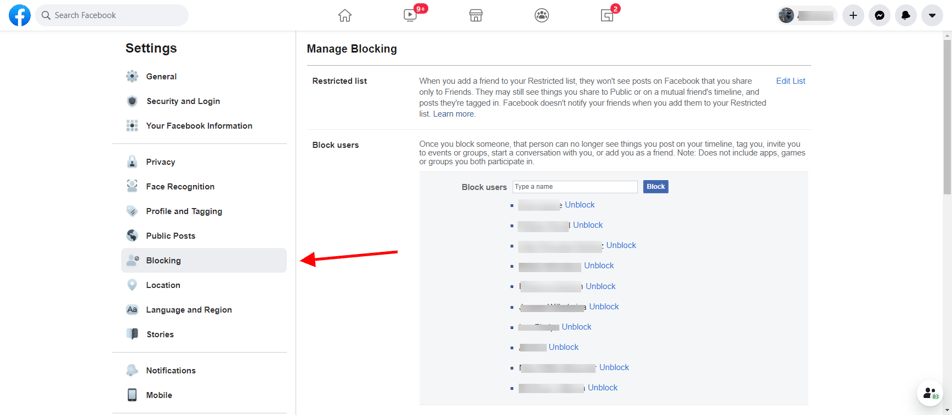Click the Blocking person icon

pyautogui.click(x=132, y=260)
